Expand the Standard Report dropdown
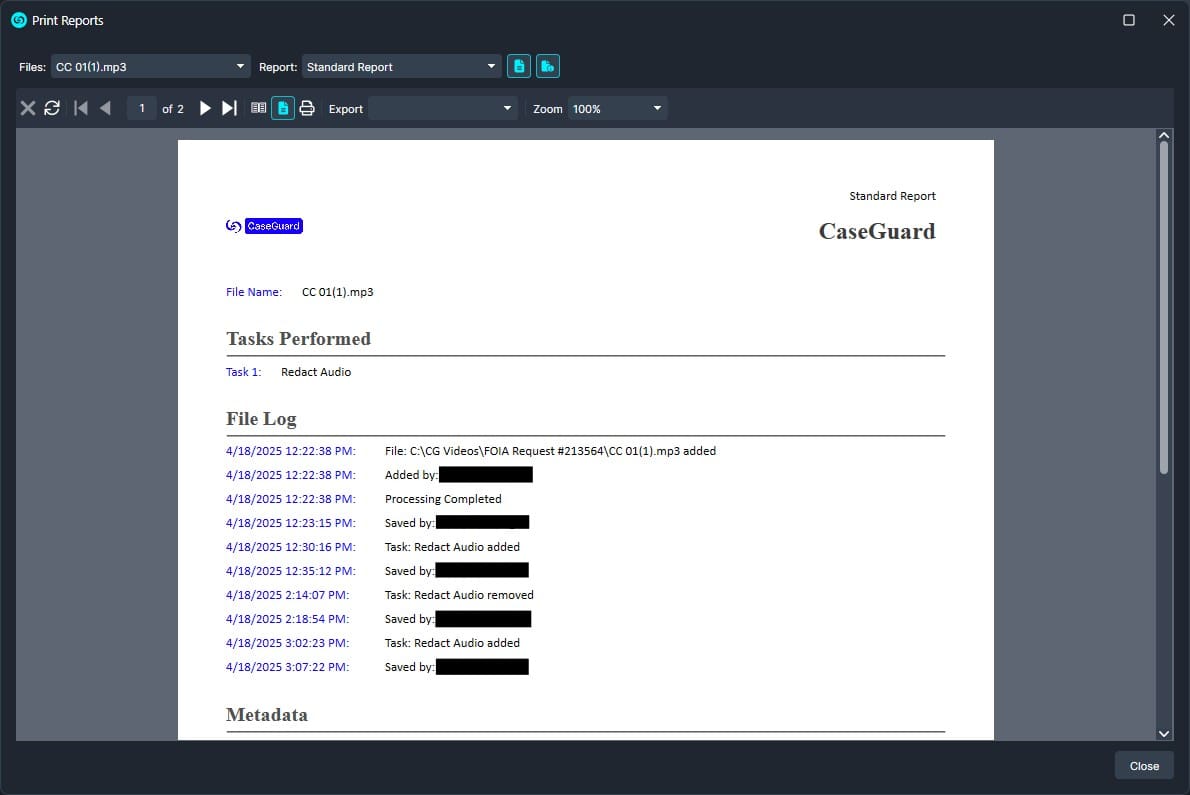The image size is (1190, 795). pyautogui.click(x=401, y=67)
